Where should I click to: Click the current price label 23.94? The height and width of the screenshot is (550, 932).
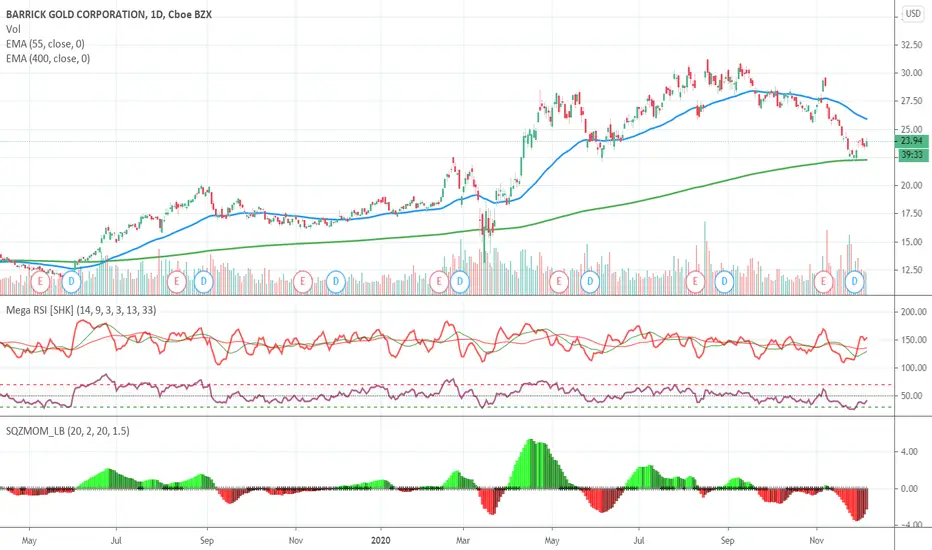[911, 141]
